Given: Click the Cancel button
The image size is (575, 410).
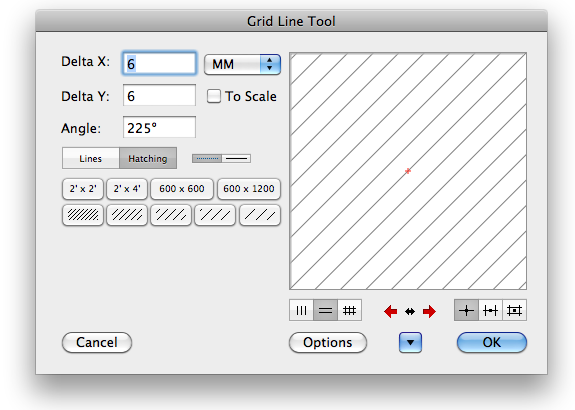Looking at the screenshot, I should coord(97,343).
